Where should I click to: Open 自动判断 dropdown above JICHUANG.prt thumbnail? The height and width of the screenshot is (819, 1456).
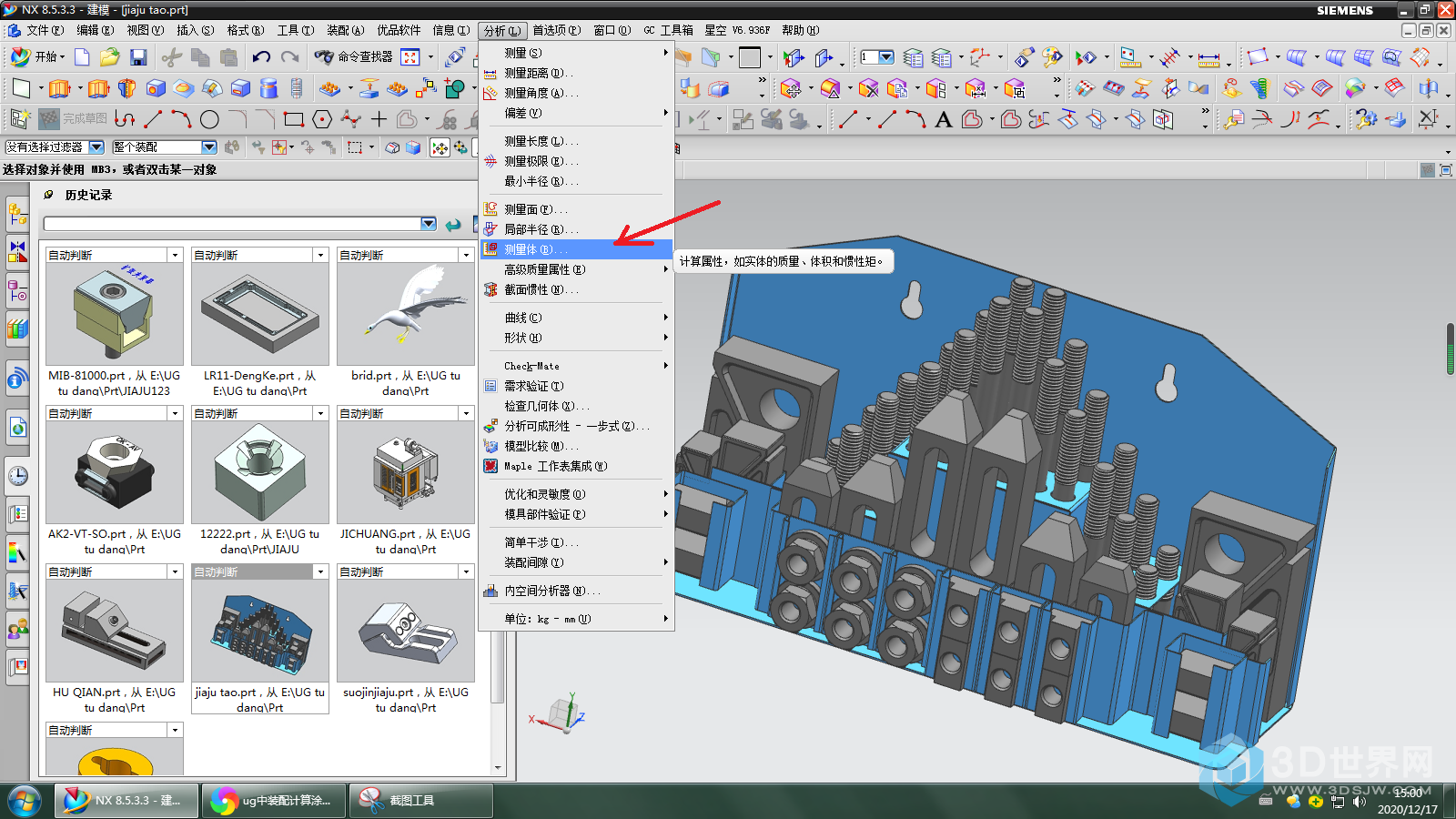point(467,414)
